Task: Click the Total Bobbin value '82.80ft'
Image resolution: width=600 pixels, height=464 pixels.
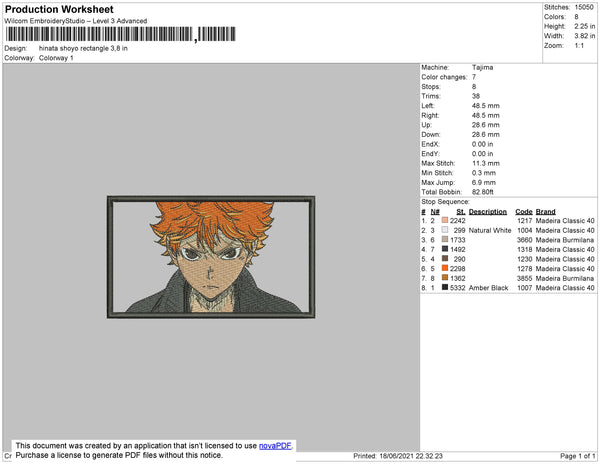Action: coord(483,192)
